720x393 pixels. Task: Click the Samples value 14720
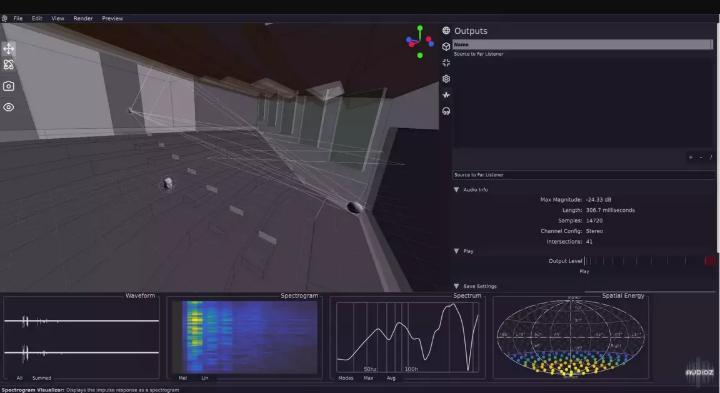pos(594,221)
